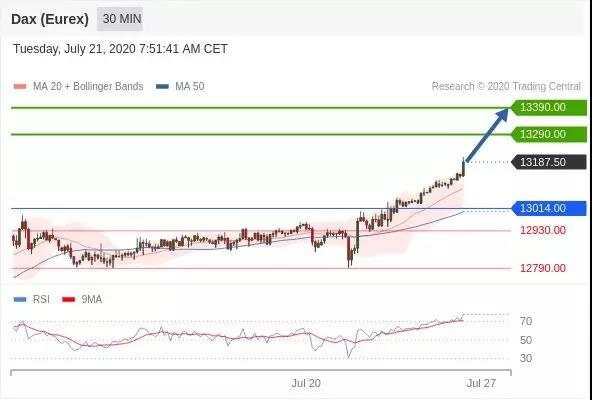Click the RSI legend label
Image resolution: width=592 pixels, height=400 pixels.
(41, 300)
